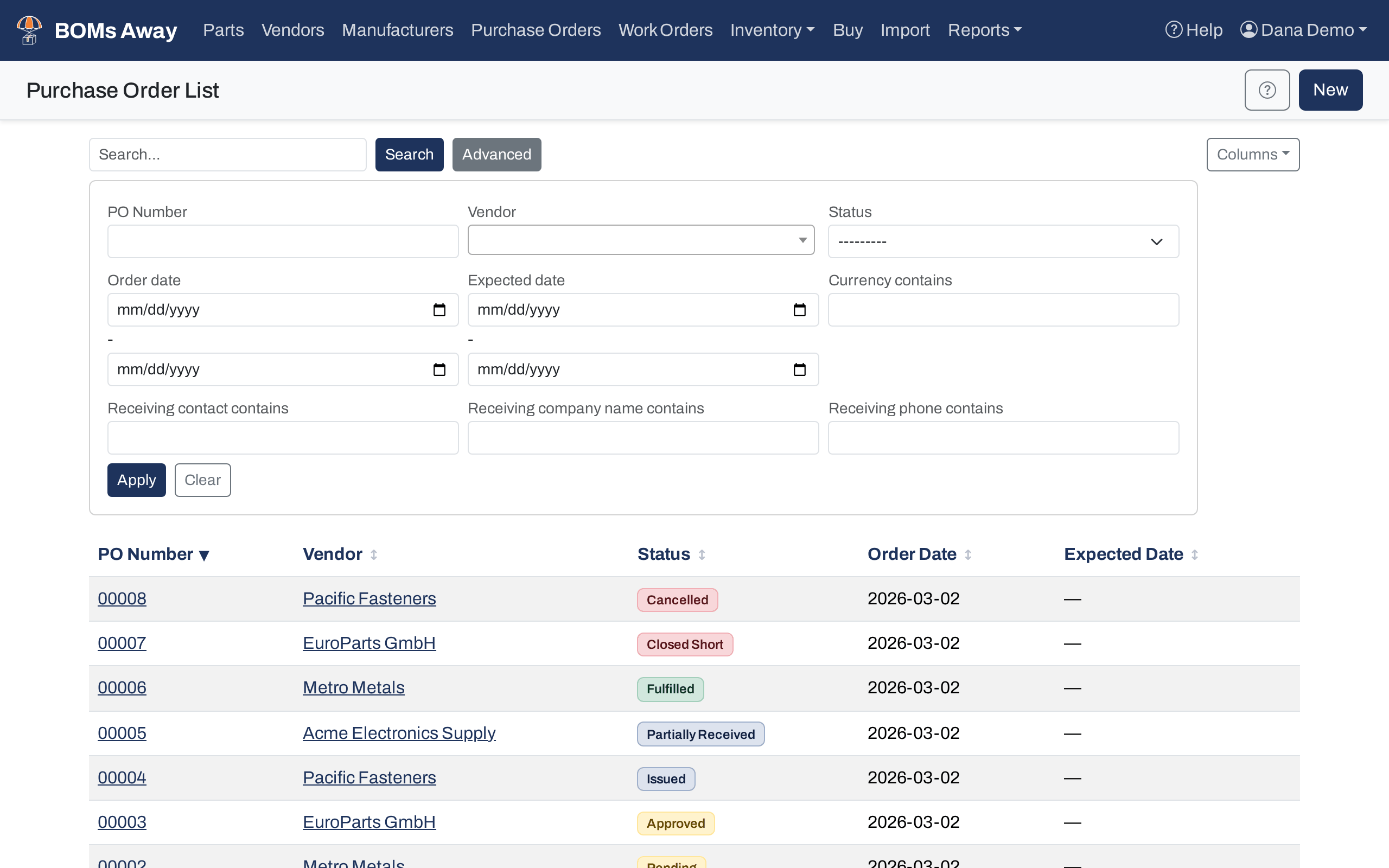Screen dimensions: 1389x868
Task: Click the PO Number filter field
Action: click(x=283, y=242)
